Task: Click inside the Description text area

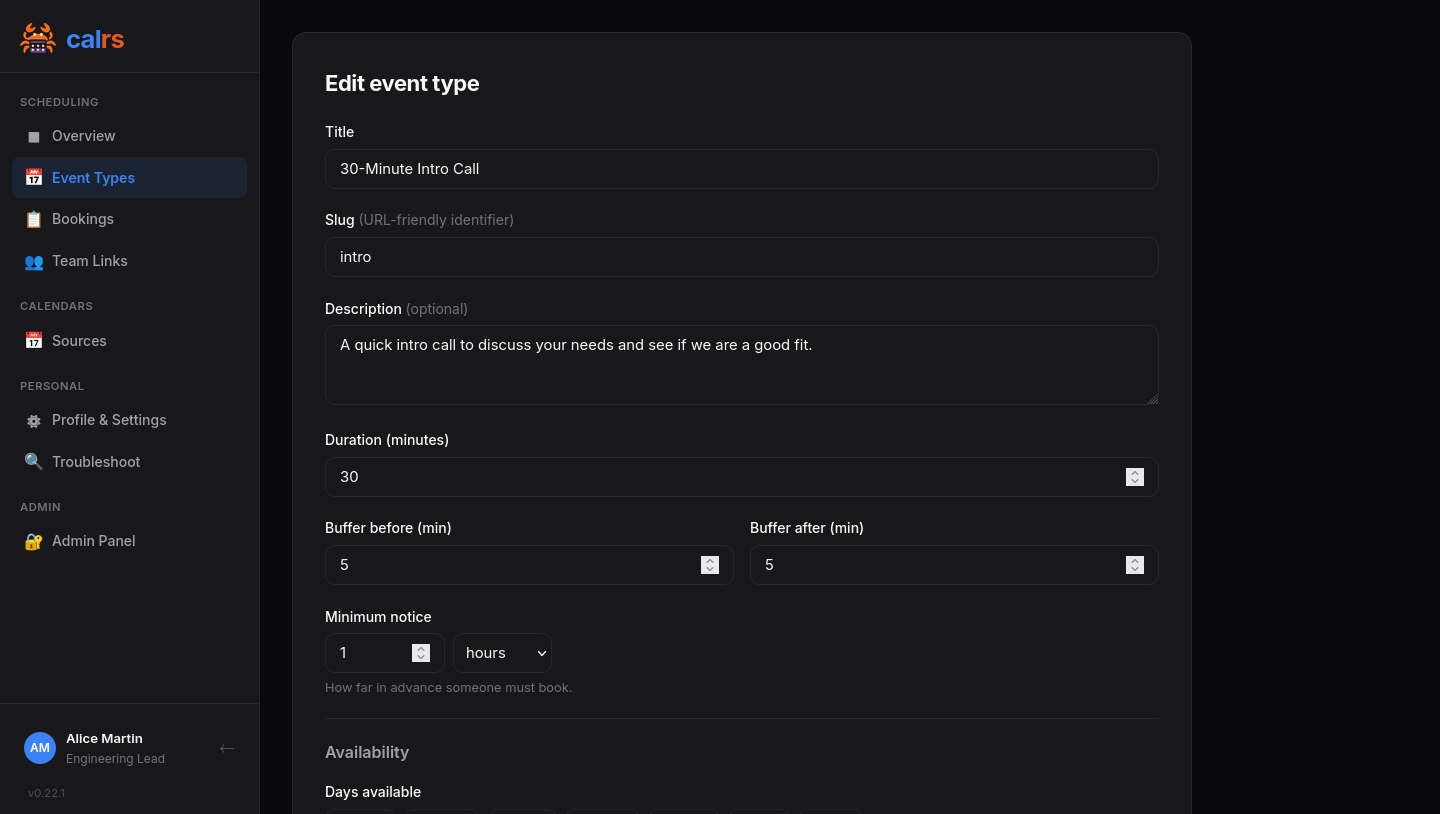Action: point(741,364)
